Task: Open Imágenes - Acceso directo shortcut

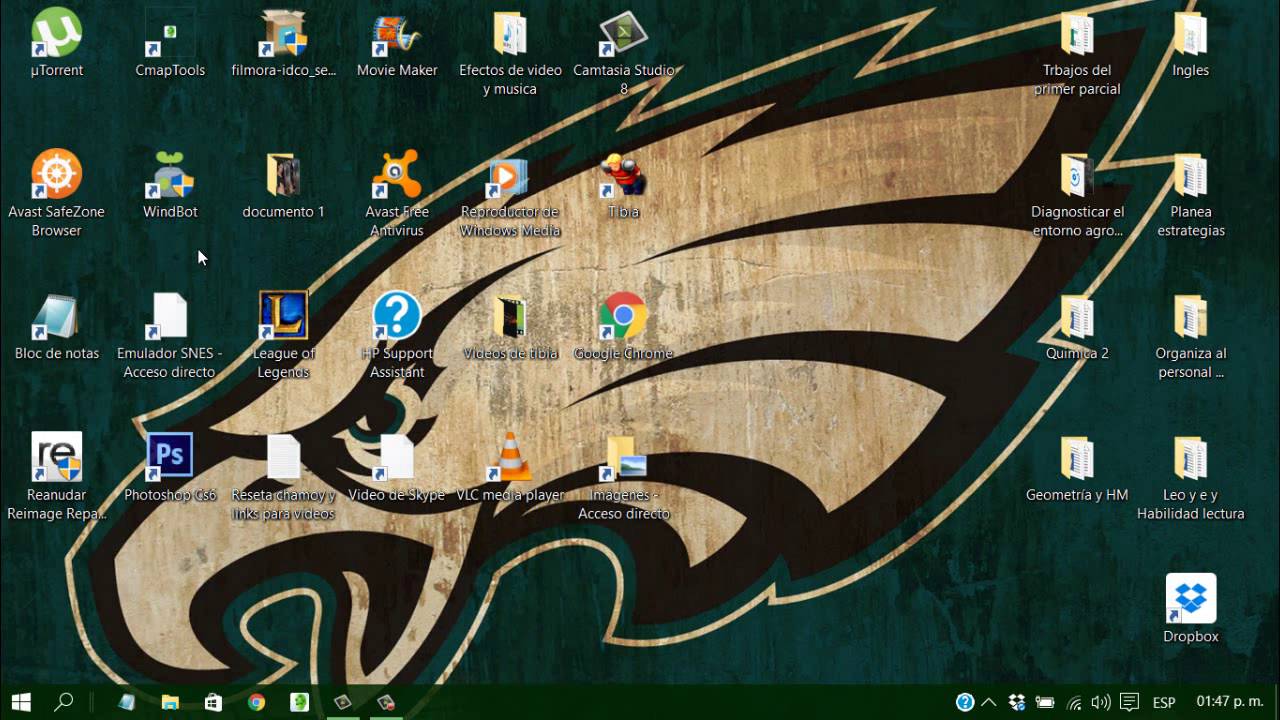Action: (x=623, y=478)
